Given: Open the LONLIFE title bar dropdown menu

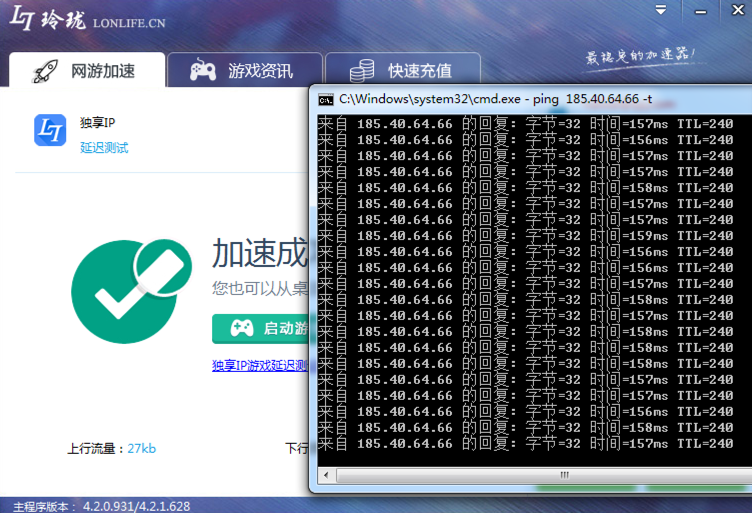Looking at the screenshot, I should coord(661,10).
